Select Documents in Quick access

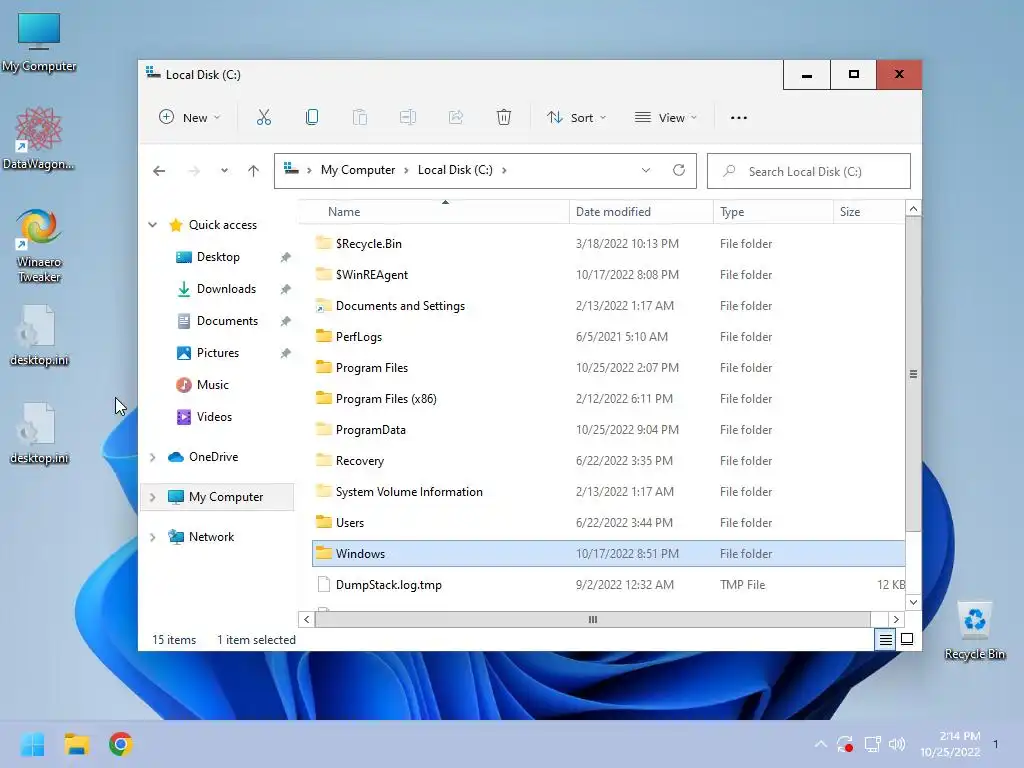227,321
